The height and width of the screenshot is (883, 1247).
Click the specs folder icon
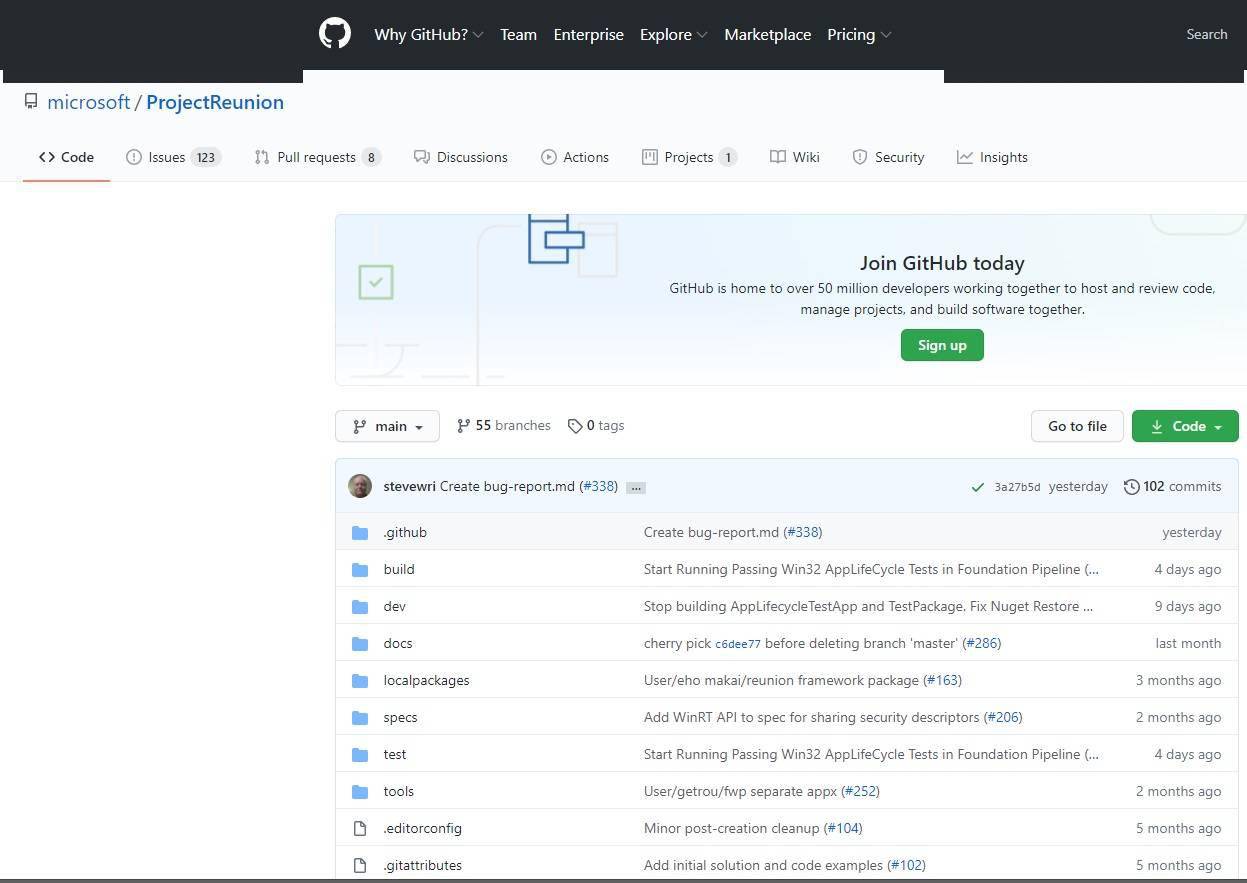point(360,717)
